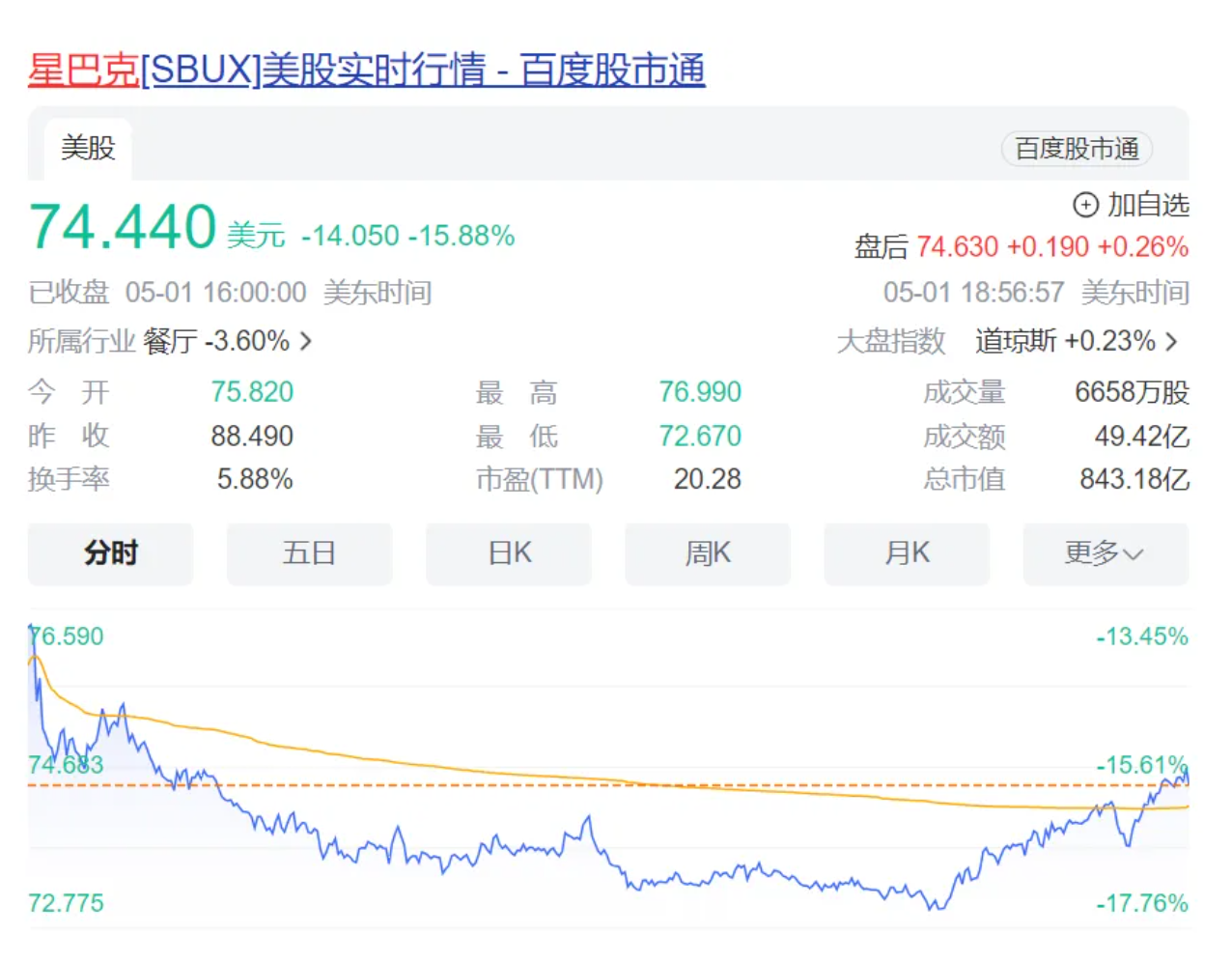
Task: Select the 美股 tab
Action: coord(88,149)
